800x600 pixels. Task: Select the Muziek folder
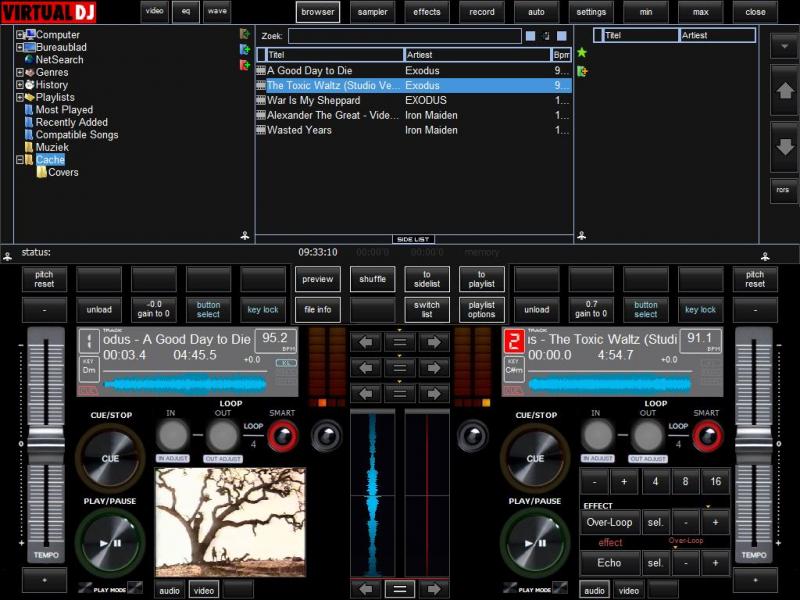(x=47, y=147)
